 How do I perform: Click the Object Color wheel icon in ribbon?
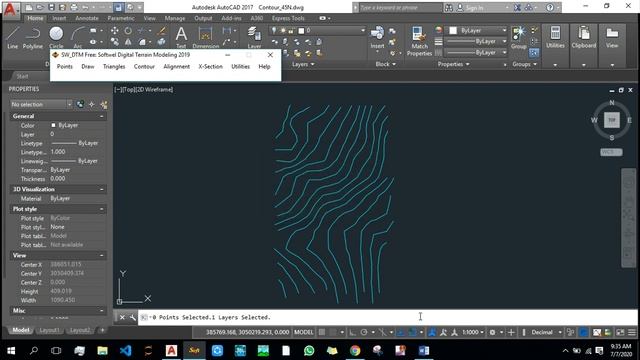coord(438,30)
